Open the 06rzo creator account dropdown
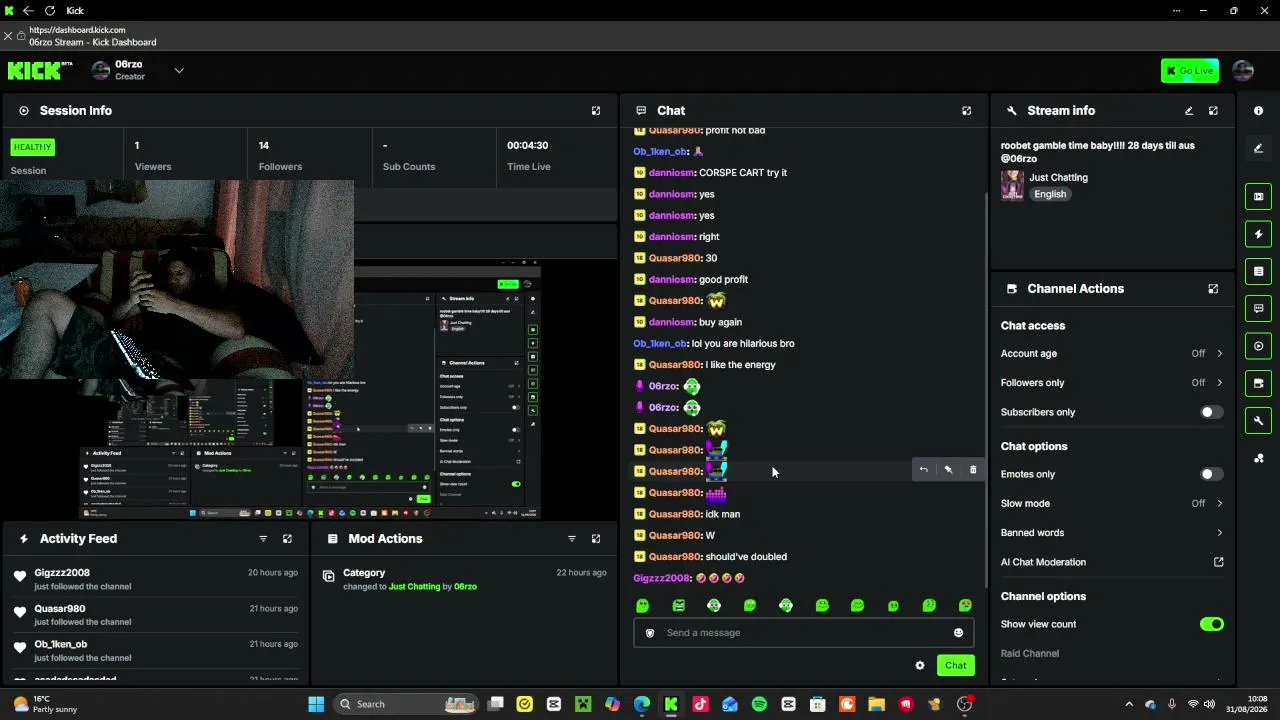The image size is (1280, 720). pyautogui.click(x=179, y=70)
